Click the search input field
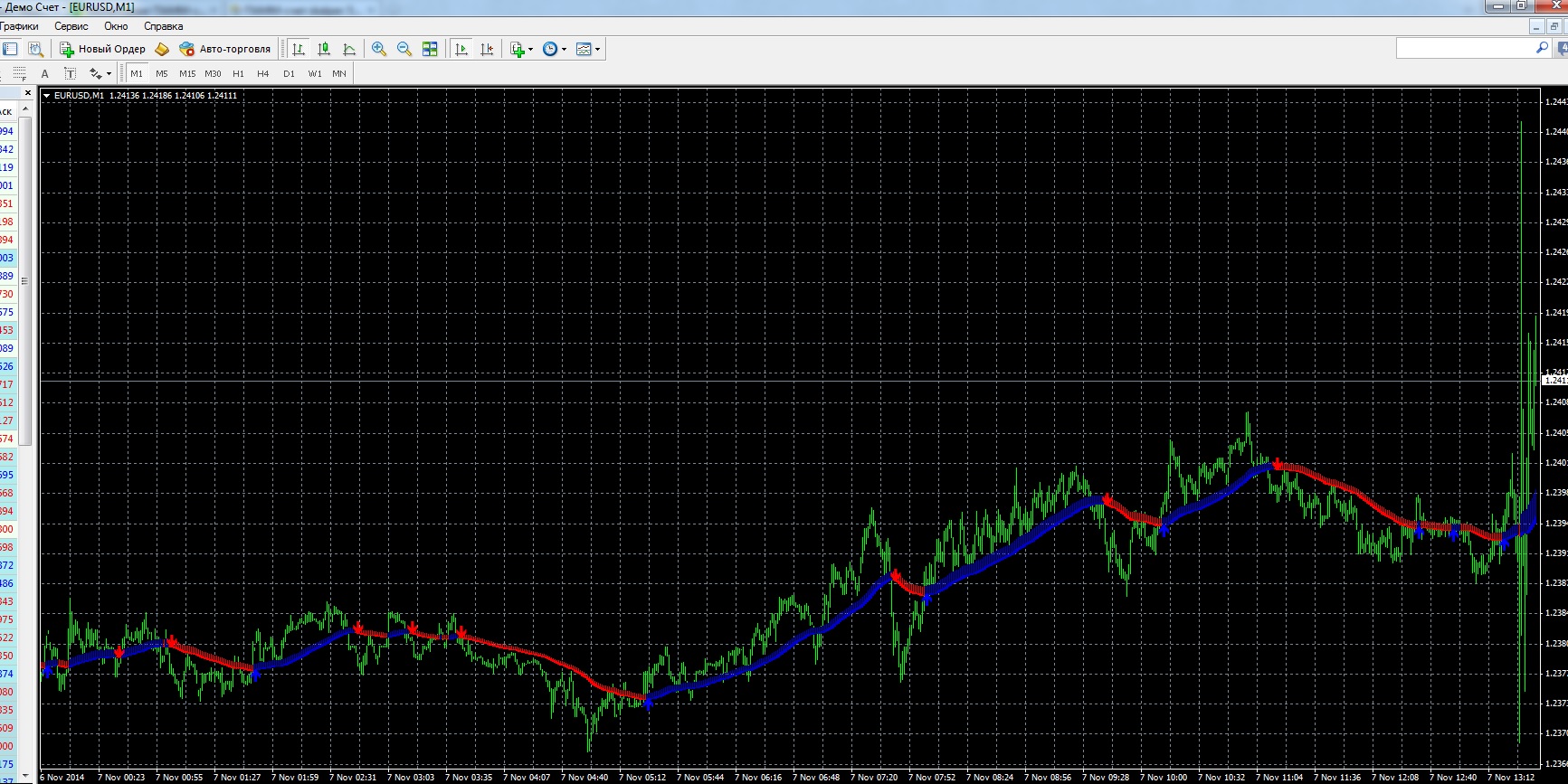The image size is (1568, 784). point(1465,48)
